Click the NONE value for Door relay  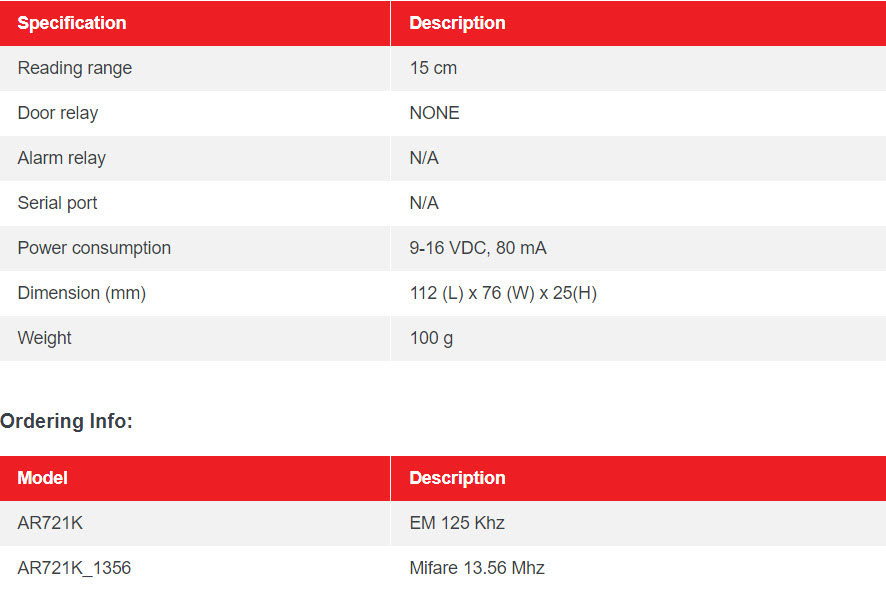tap(435, 113)
